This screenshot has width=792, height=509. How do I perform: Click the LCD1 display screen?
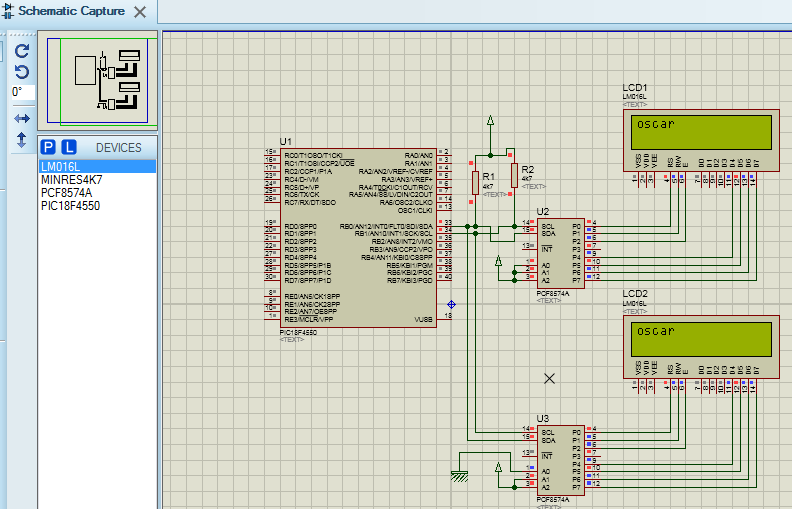[x=702, y=132]
